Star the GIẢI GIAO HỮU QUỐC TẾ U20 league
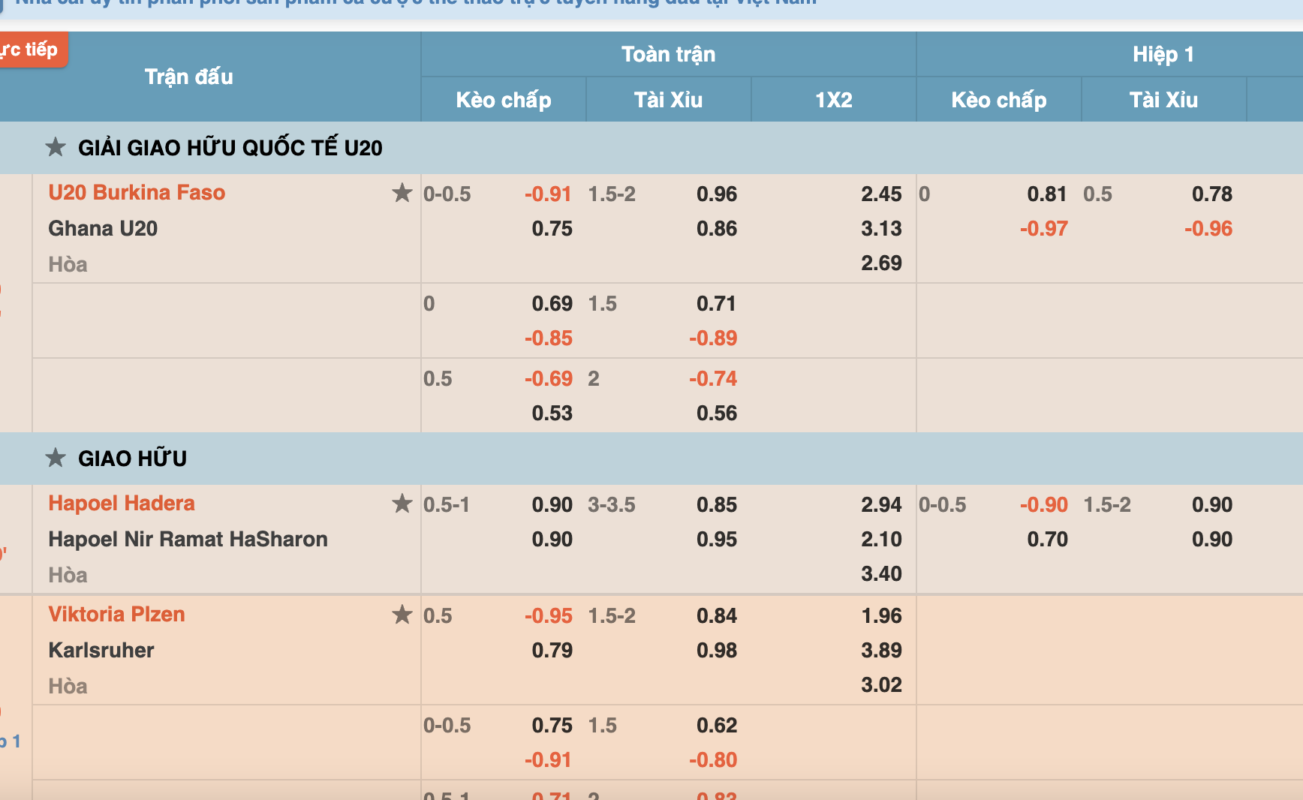This screenshot has height=800, width=1303. click(x=56, y=148)
